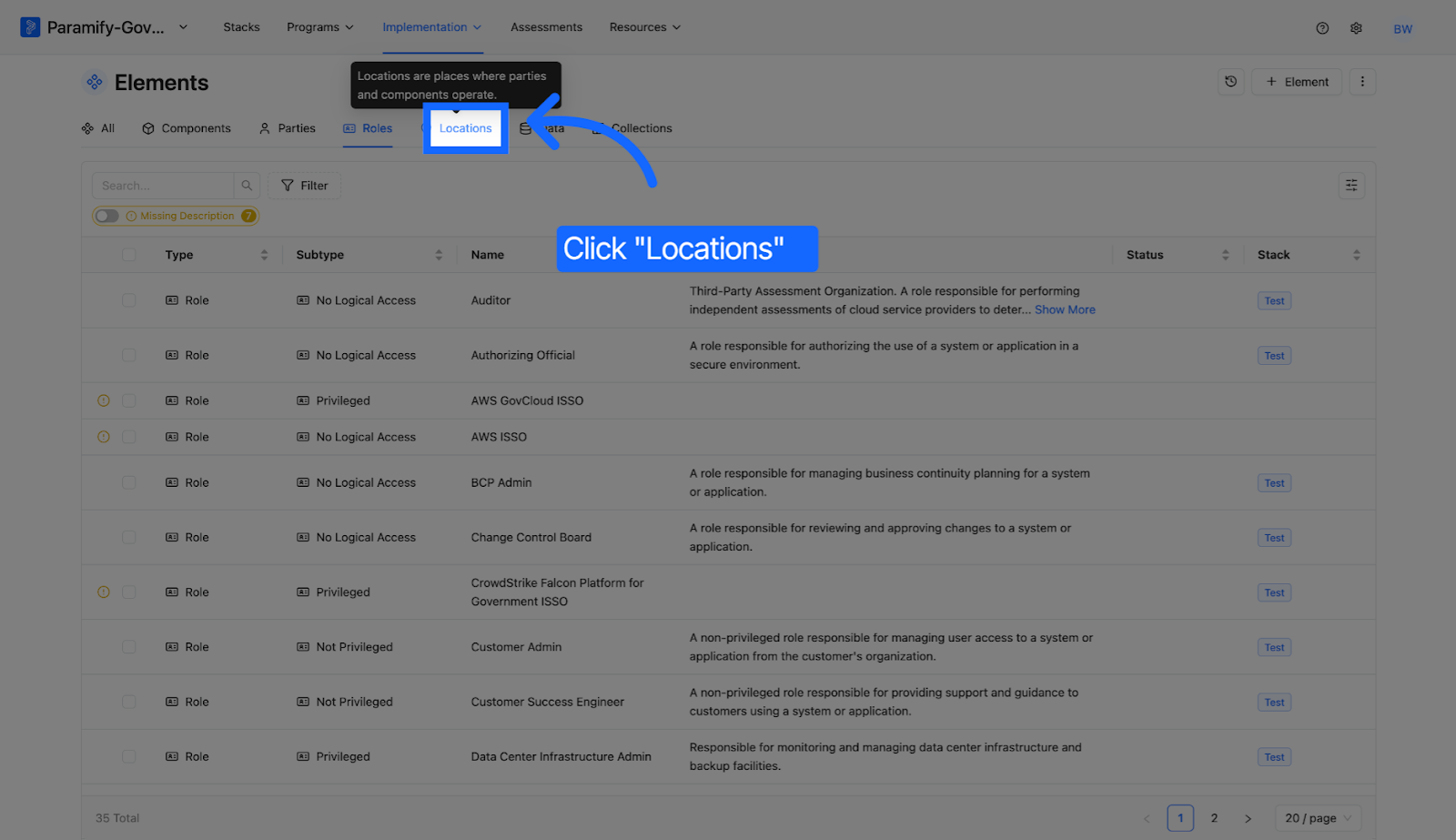Viewport: 1456px width, 840px height.
Task: Expand the Implementation menu
Action: [432, 27]
